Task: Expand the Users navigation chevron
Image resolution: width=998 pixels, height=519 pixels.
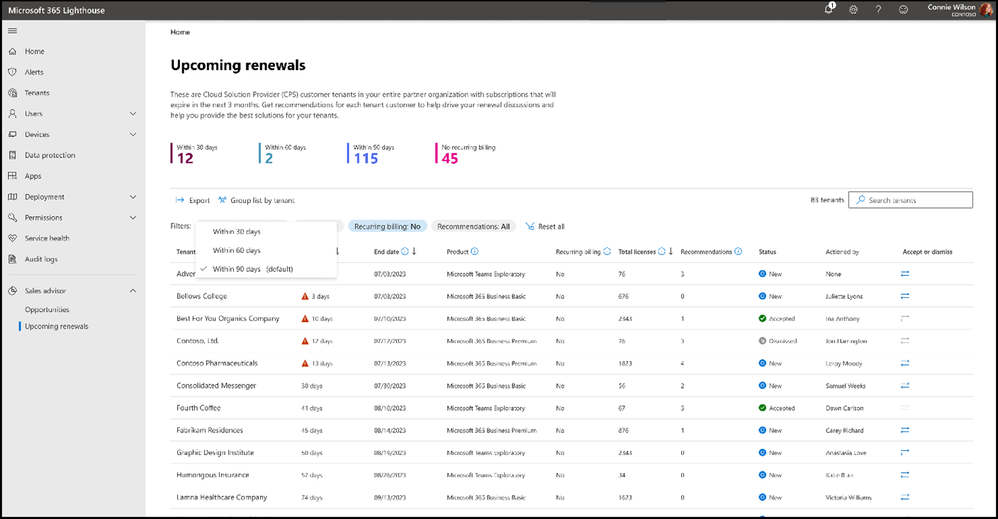Action: point(133,113)
